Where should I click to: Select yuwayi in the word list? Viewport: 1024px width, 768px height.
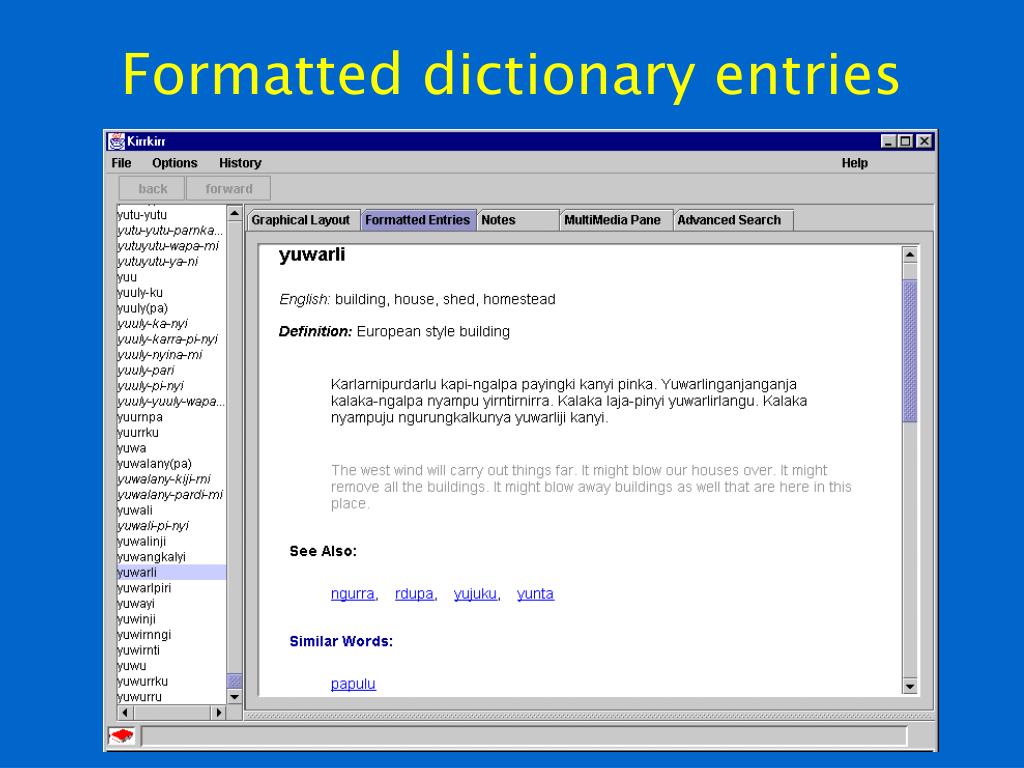pyautogui.click(x=171, y=603)
